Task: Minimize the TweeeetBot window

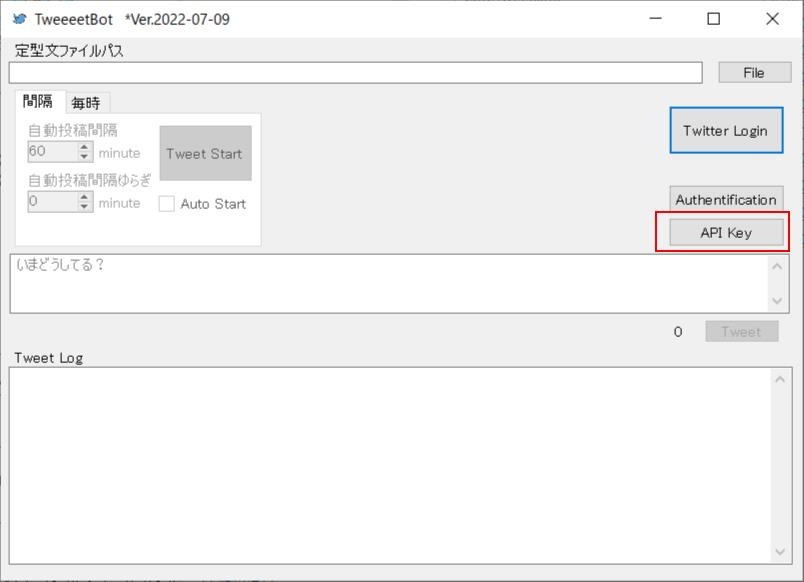Action: (x=655, y=19)
